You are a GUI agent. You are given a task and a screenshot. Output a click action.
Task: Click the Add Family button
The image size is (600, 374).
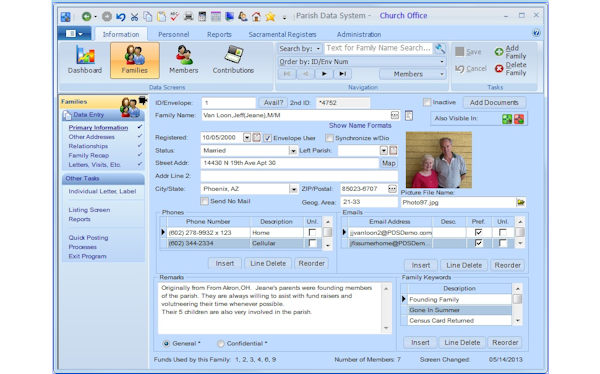click(x=510, y=52)
